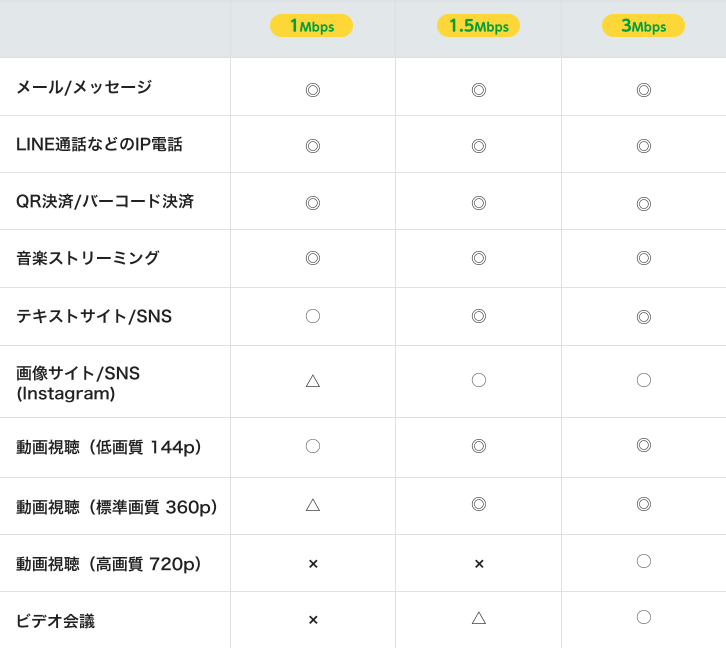Select the 画像サイト/SNS (Instagram) row label
The width and height of the screenshot is (726, 648).
(x=78, y=383)
